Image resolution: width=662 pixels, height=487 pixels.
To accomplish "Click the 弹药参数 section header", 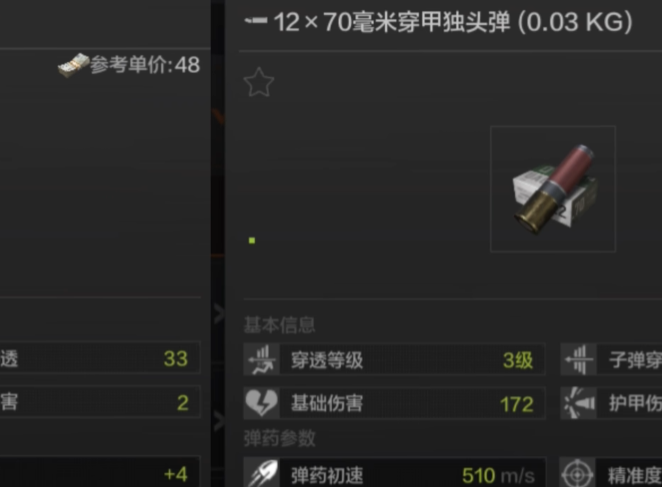I will 279,438.
